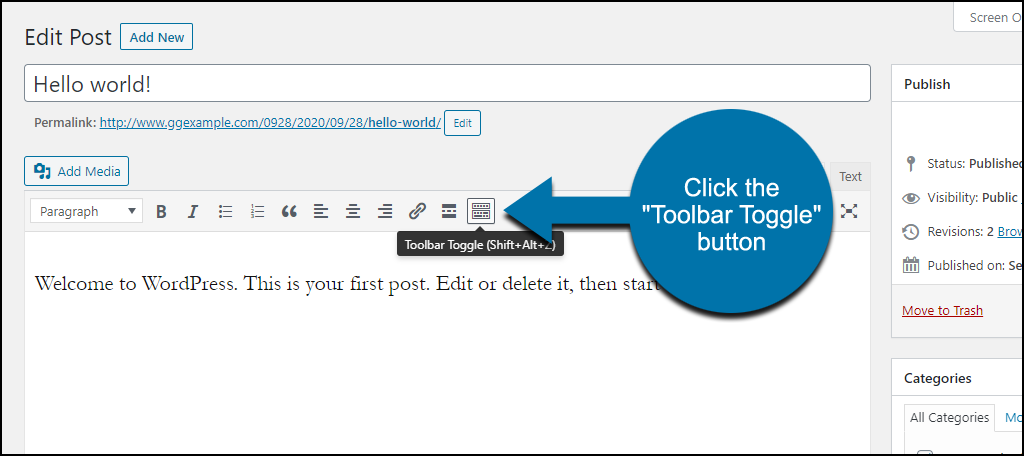The width and height of the screenshot is (1024, 456).
Task: Select the All Categories tab
Action: click(x=950, y=417)
